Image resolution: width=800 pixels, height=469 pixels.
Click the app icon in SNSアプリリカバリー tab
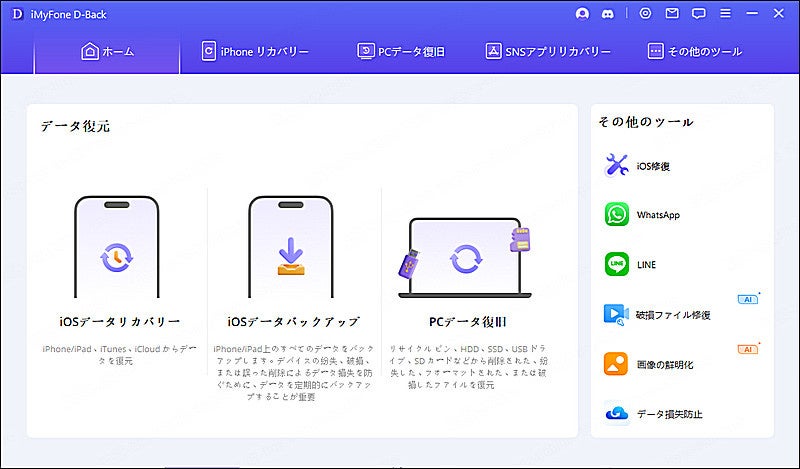[493, 51]
